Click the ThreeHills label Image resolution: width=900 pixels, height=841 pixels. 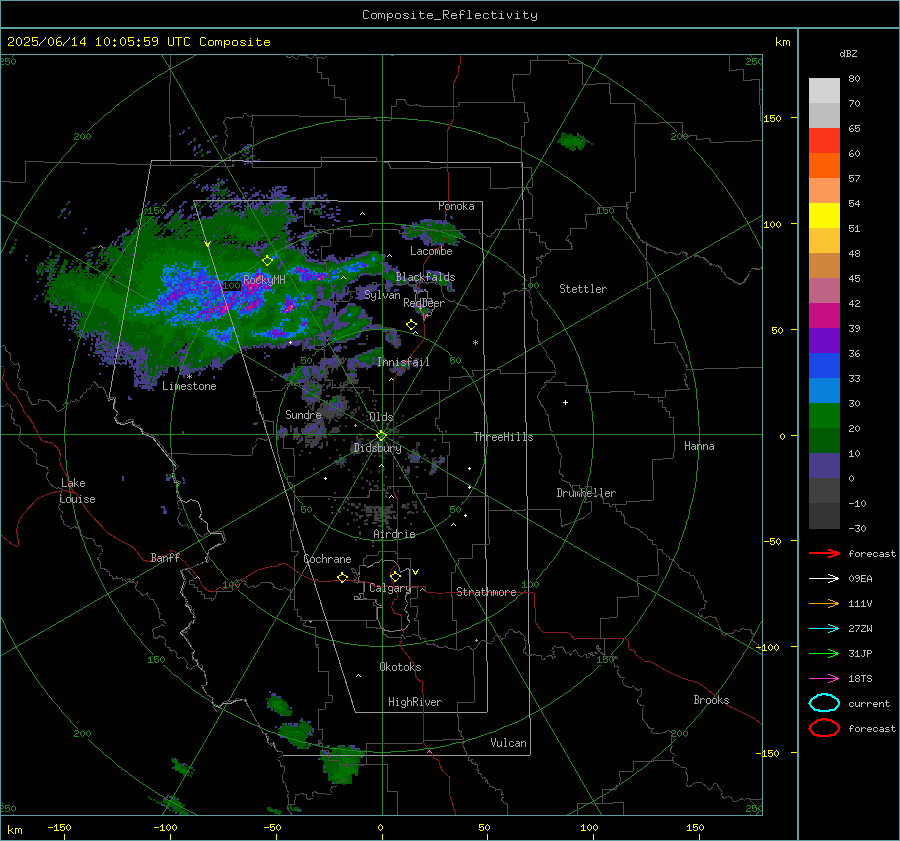(x=503, y=437)
